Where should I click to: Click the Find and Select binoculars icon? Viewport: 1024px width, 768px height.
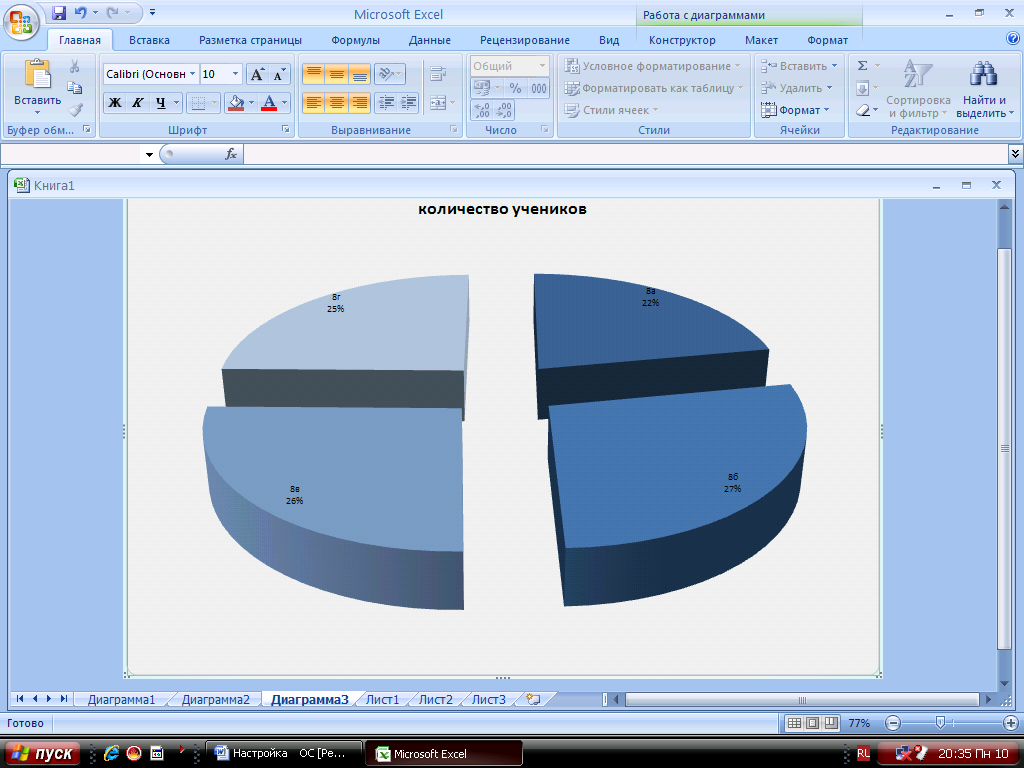point(984,76)
